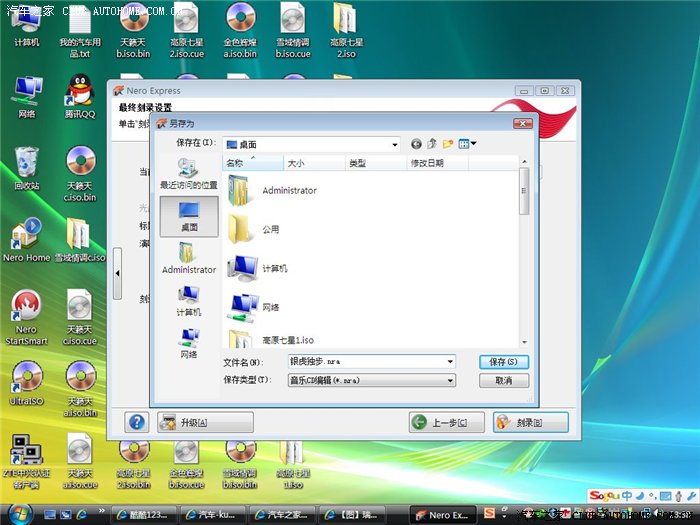
Task: Select 高原七星1.iso in the file list
Action: (271, 340)
